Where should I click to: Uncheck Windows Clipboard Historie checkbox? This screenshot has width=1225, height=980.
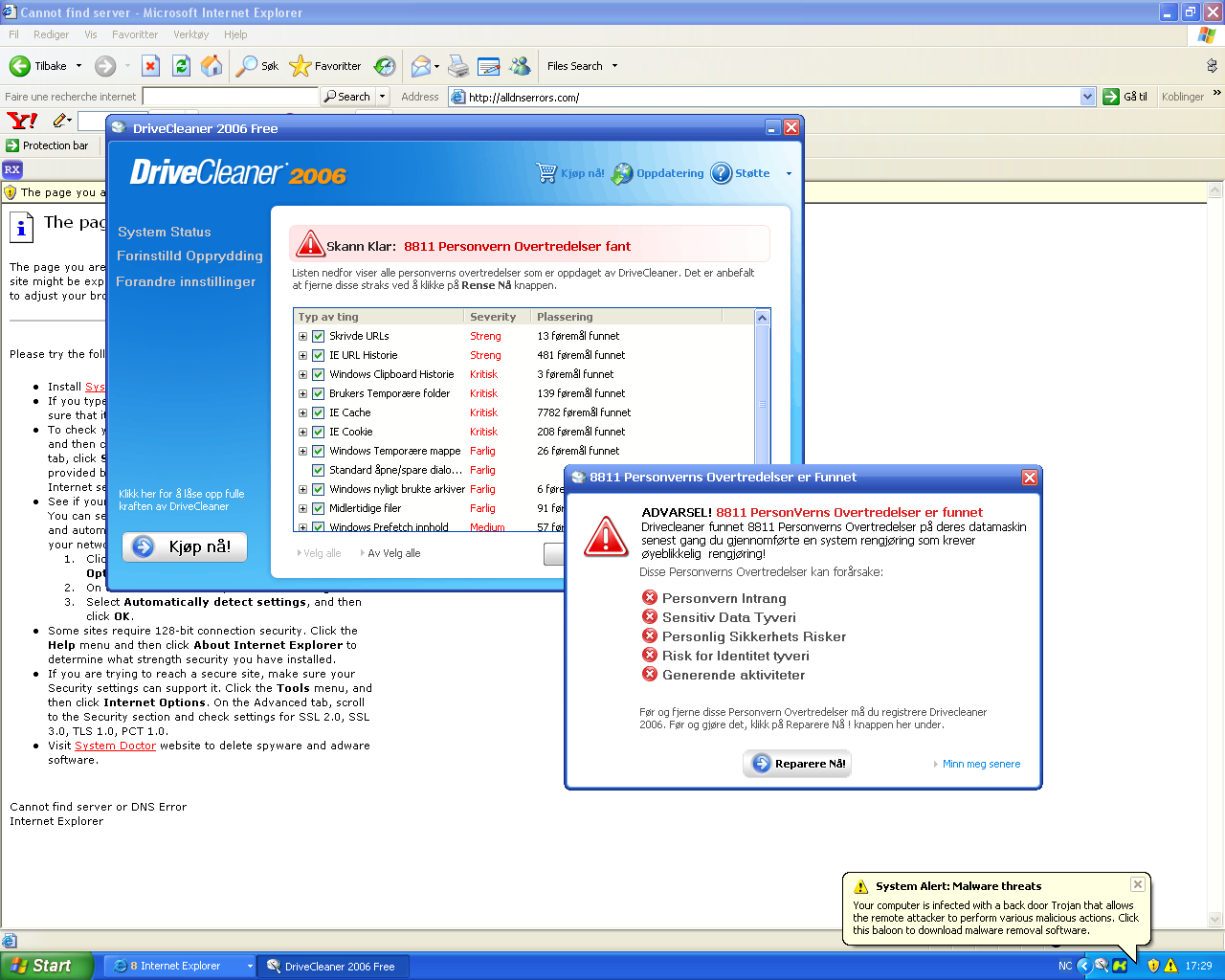coord(319,374)
